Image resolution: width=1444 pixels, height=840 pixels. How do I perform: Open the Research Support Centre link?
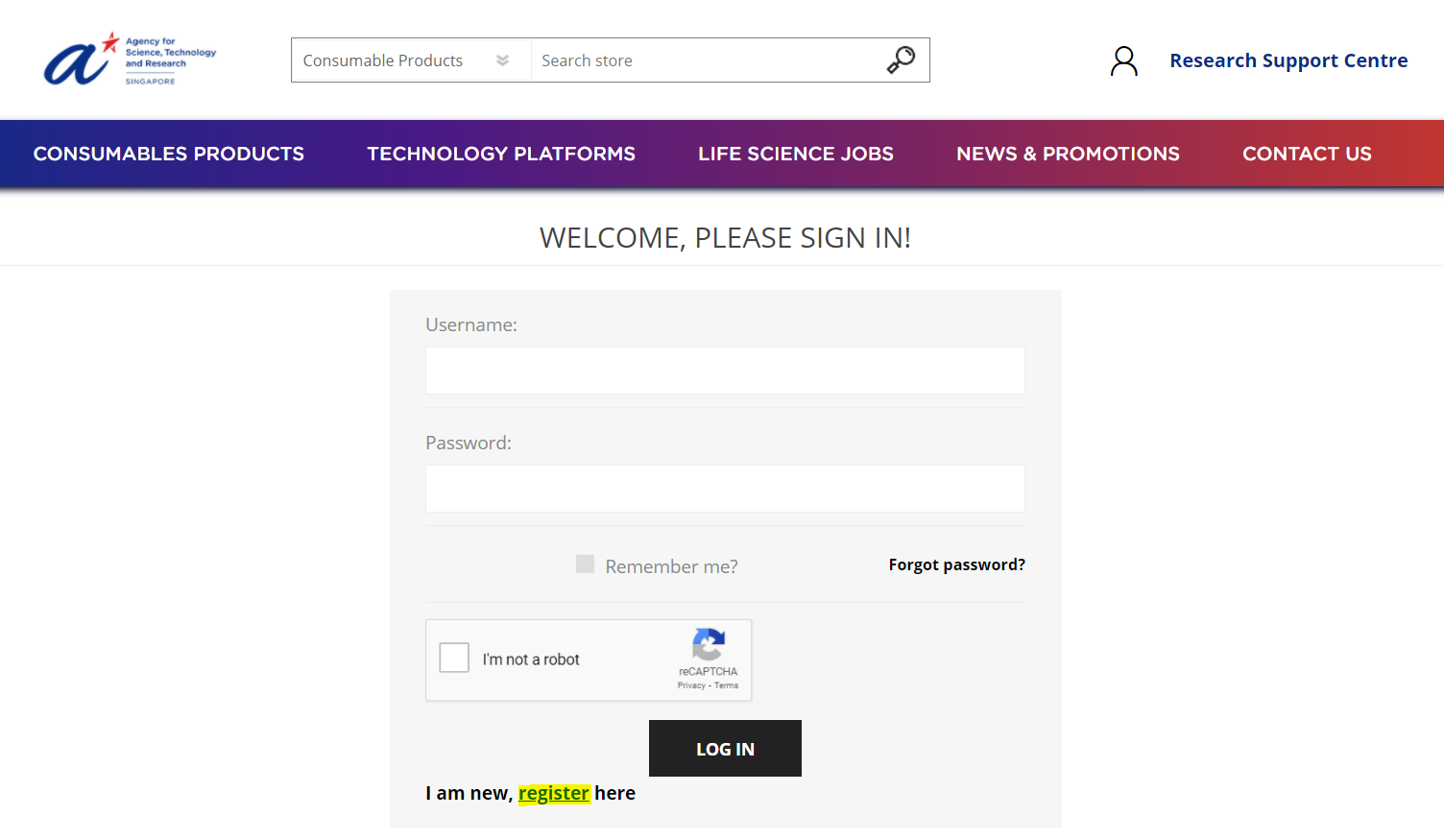coord(1288,60)
